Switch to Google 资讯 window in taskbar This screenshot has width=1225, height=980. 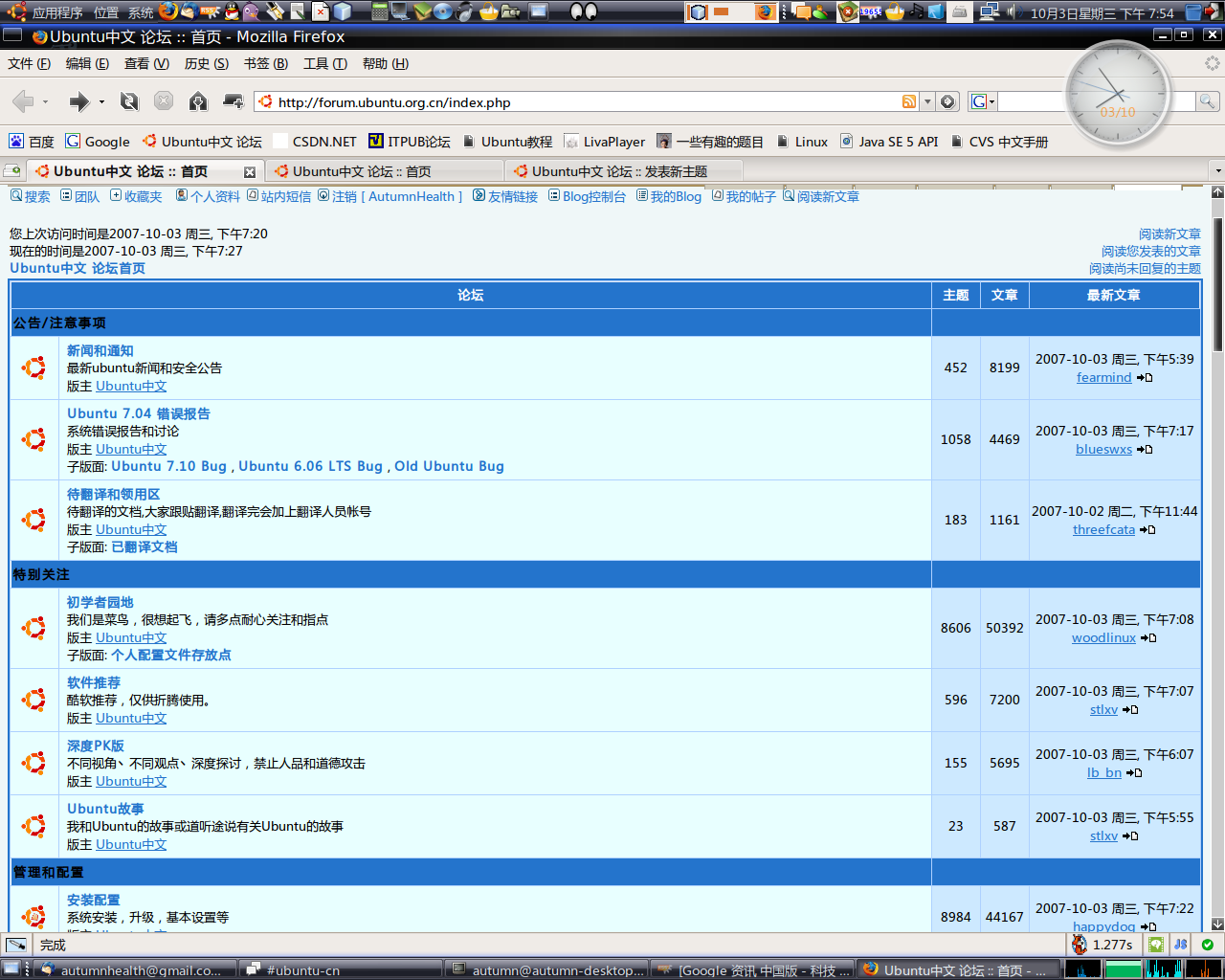(x=752, y=969)
